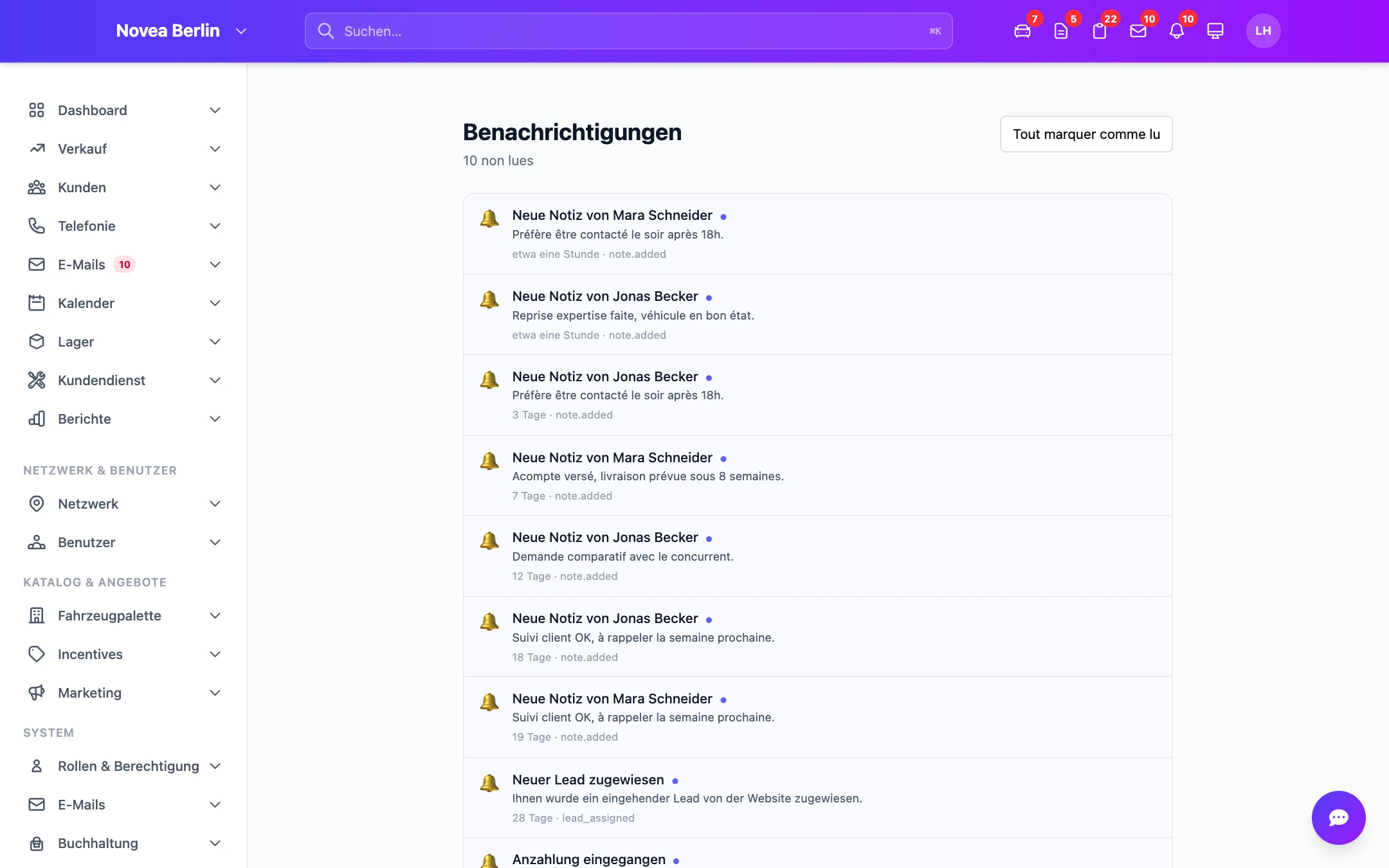The height and width of the screenshot is (868, 1389).
Task: Focus the Suchen search field
Action: click(x=629, y=31)
